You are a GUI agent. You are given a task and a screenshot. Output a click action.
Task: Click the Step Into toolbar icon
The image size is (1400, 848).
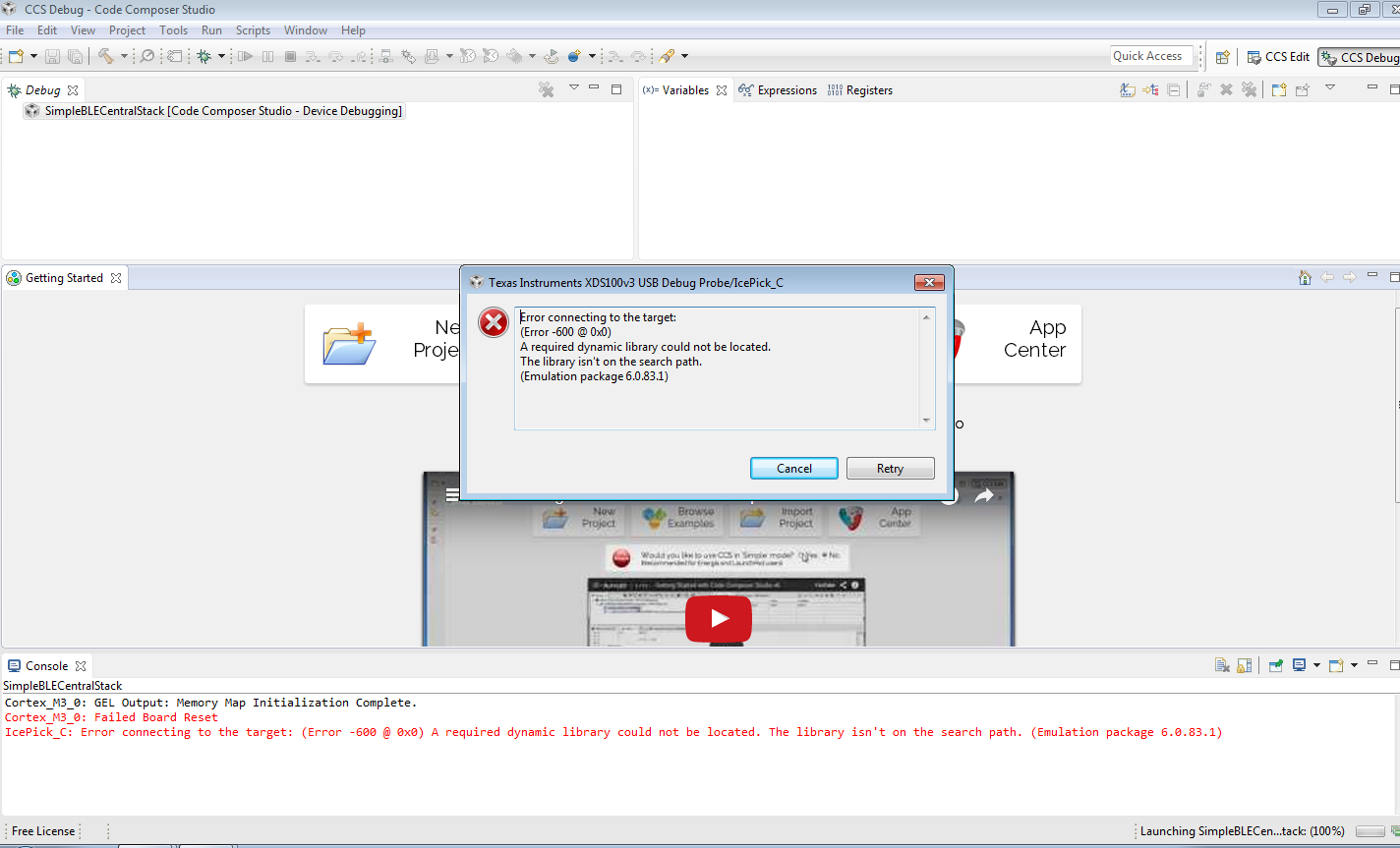(313, 56)
